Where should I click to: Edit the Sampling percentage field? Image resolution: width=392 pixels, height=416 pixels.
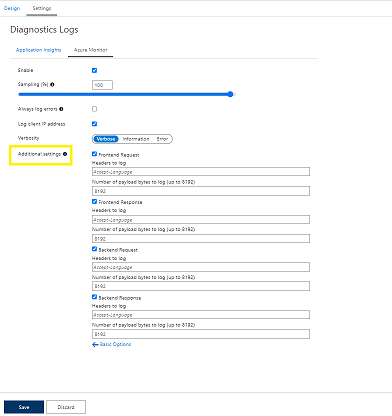(102, 85)
